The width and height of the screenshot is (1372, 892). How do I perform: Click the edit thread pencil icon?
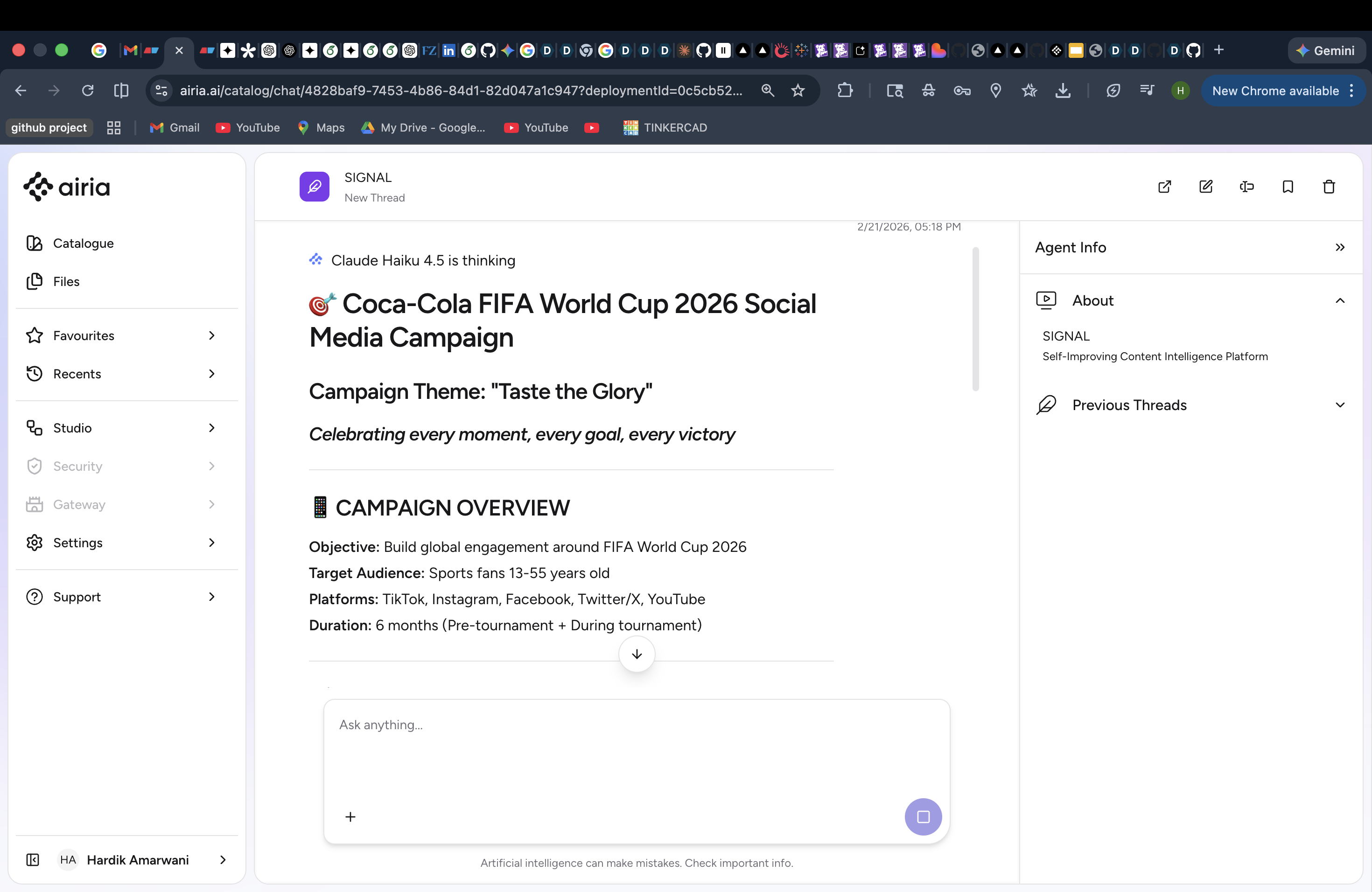(1205, 187)
